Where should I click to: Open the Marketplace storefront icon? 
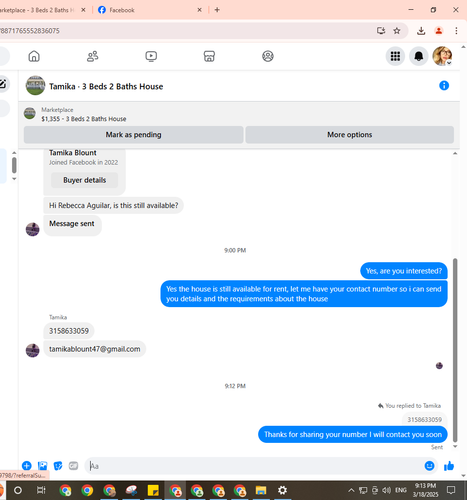(209, 56)
